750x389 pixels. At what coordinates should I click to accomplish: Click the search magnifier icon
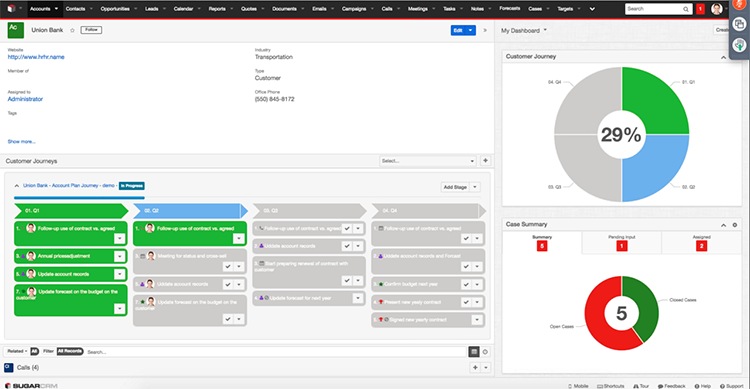[x=685, y=9]
